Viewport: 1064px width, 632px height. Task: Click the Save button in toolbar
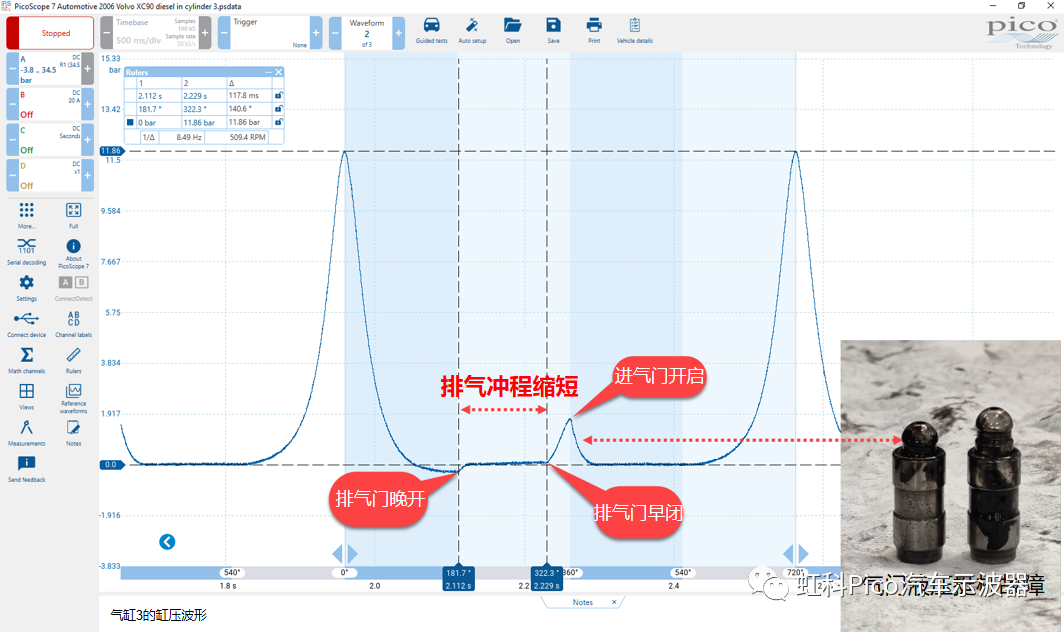pyautogui.click(x=554, y=31)
